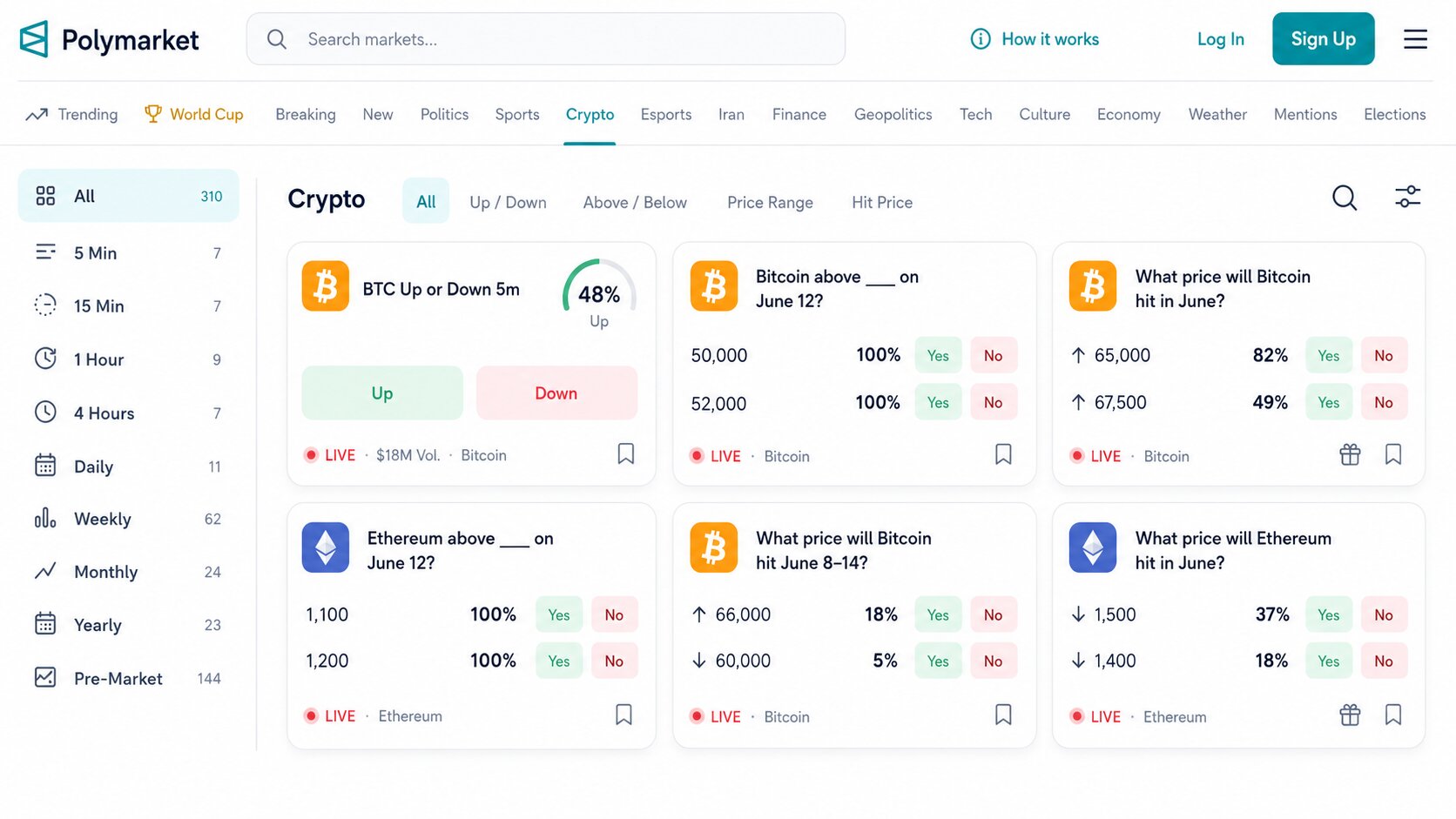This screenshot has width=1456, height=819.
Task: Click No for Bitcoin down to 60,000
Action: coord(994,661)
